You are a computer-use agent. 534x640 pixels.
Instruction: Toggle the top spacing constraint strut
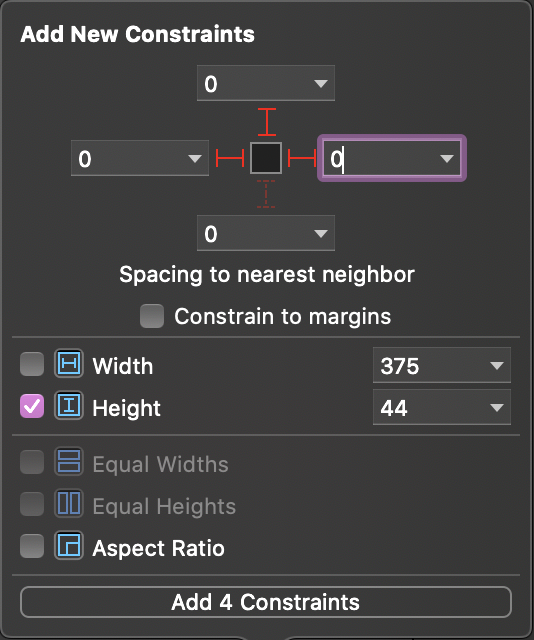pos(267,122)
